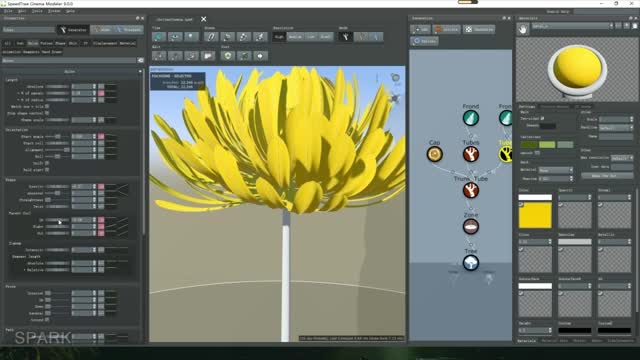The width and height of the screenshot is (640, 360).
Task: Collapse the Spine properties section
Action: pos(140,71)
